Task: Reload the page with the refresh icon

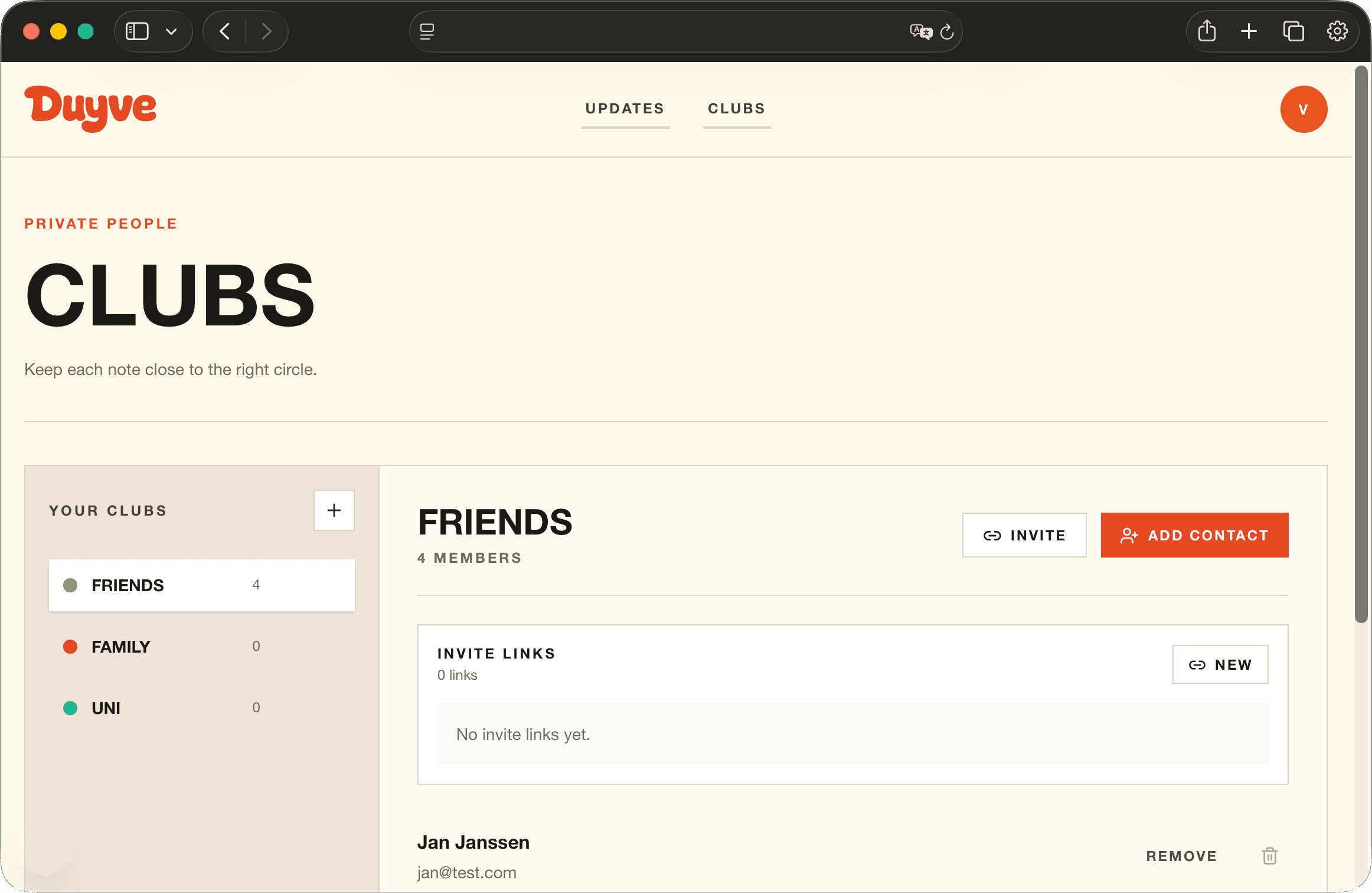Action: 947,31
